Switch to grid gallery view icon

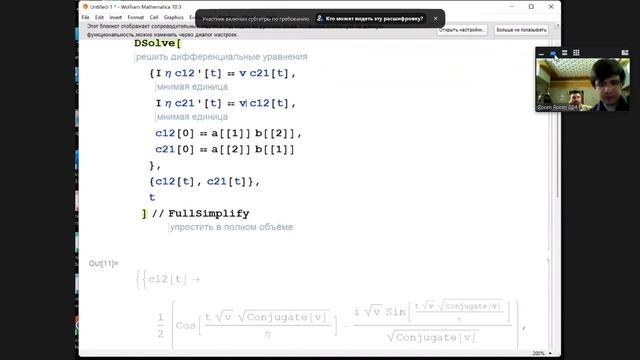click(576, 53)
